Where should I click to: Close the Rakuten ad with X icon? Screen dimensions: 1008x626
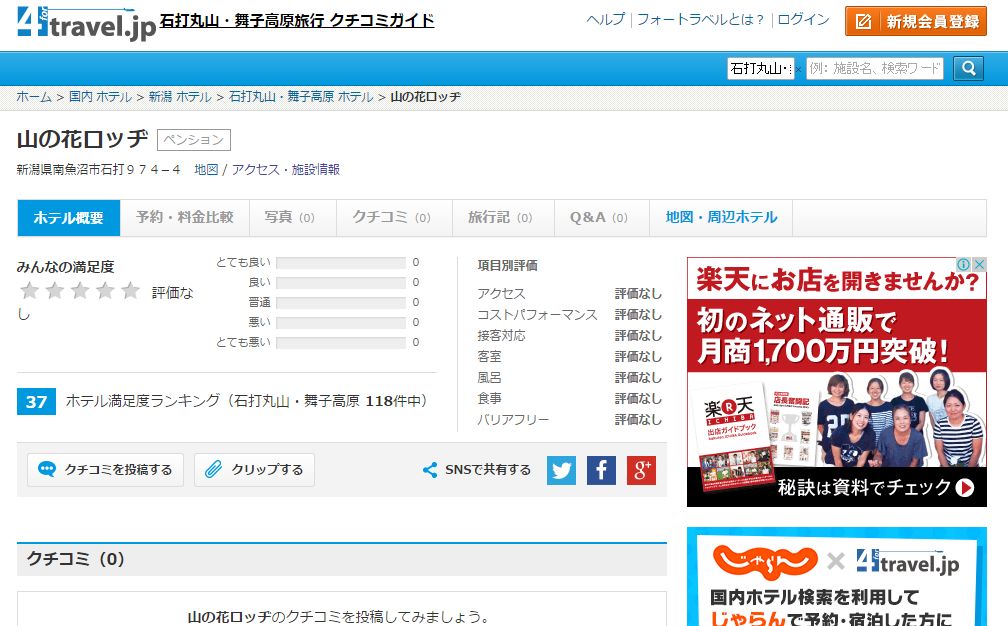pos(979,265)
